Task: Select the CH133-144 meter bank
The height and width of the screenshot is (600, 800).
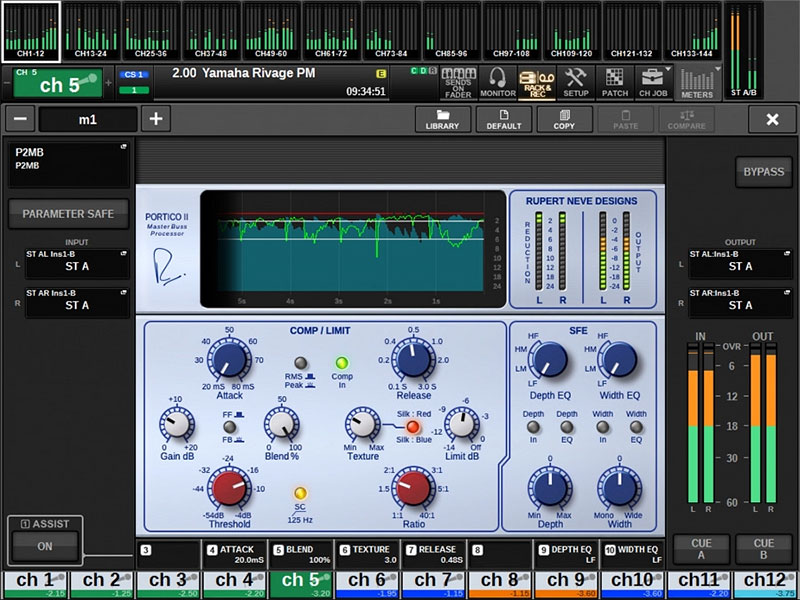Action: click(x=692, y=31)
